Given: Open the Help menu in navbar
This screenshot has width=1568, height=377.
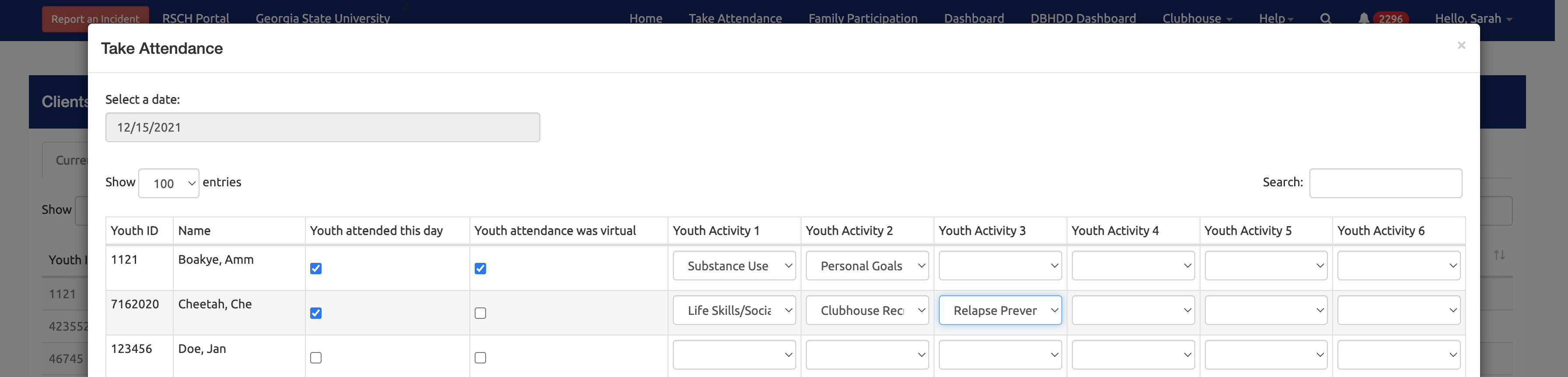Looking at the screenshot, I should 1275,18.
